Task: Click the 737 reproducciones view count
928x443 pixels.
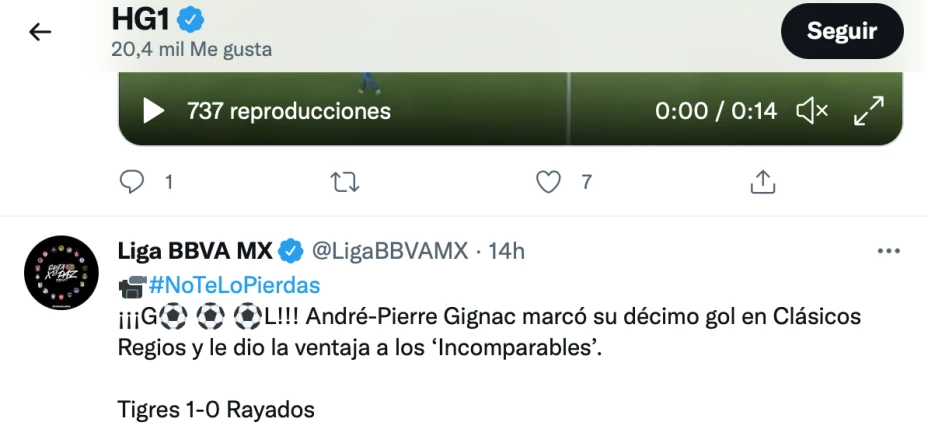Action: coord(288,110)
